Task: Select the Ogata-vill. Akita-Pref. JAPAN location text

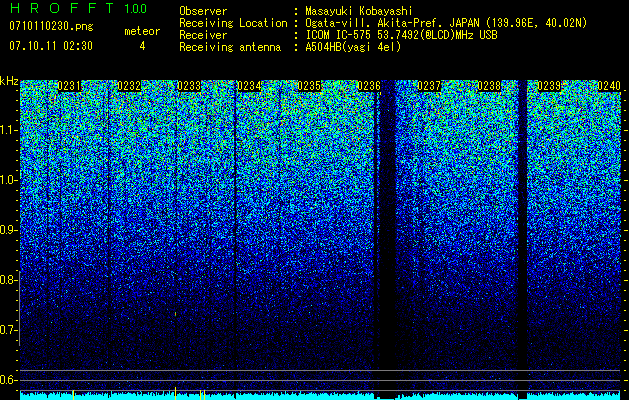Action: (x=446, y=23)
